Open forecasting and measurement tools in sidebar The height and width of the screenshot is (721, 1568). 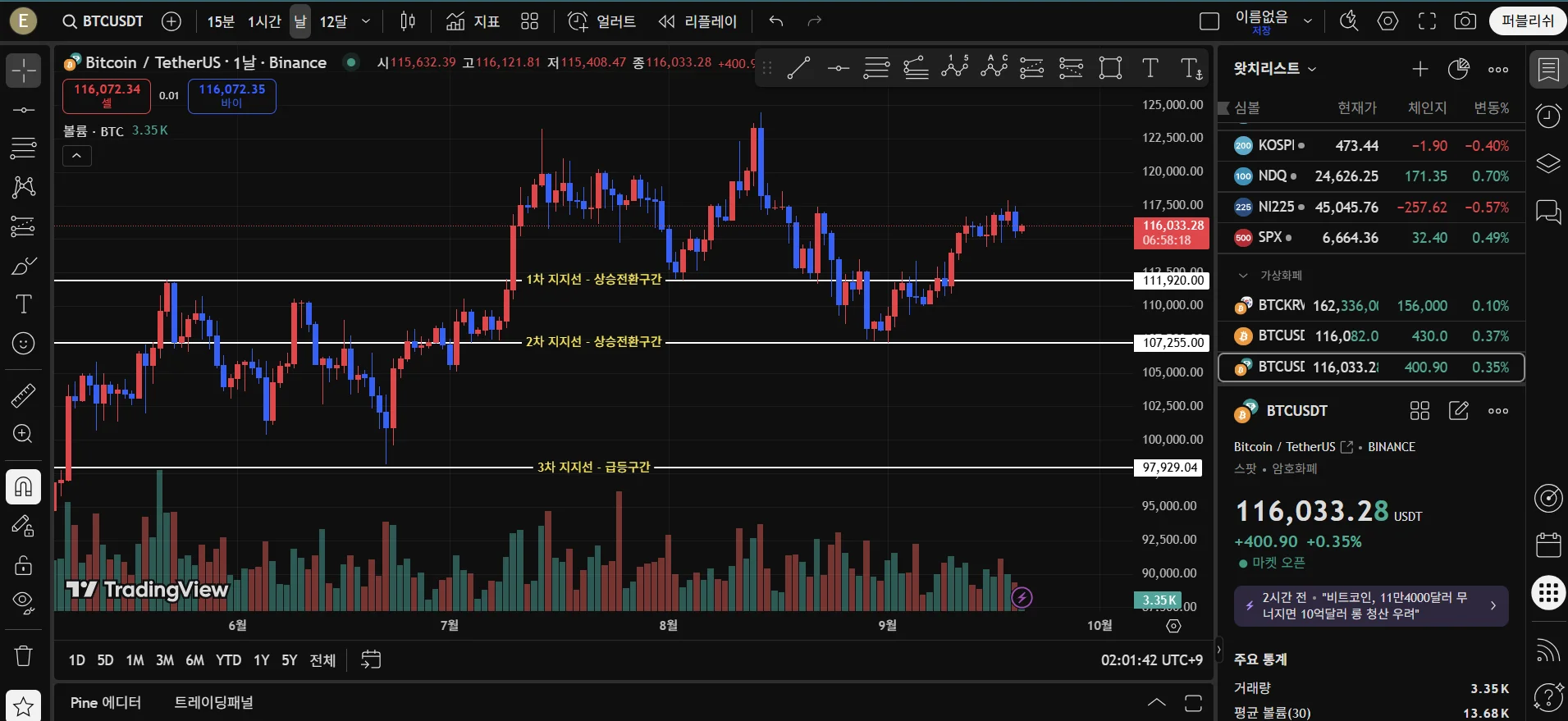(24, 226)
